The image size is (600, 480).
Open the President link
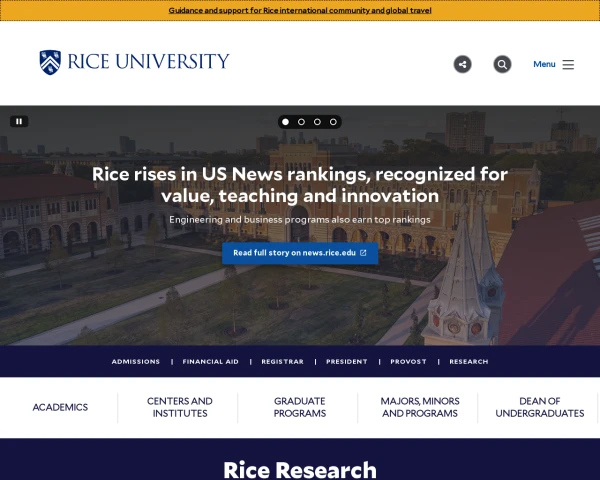coord(347,362)
